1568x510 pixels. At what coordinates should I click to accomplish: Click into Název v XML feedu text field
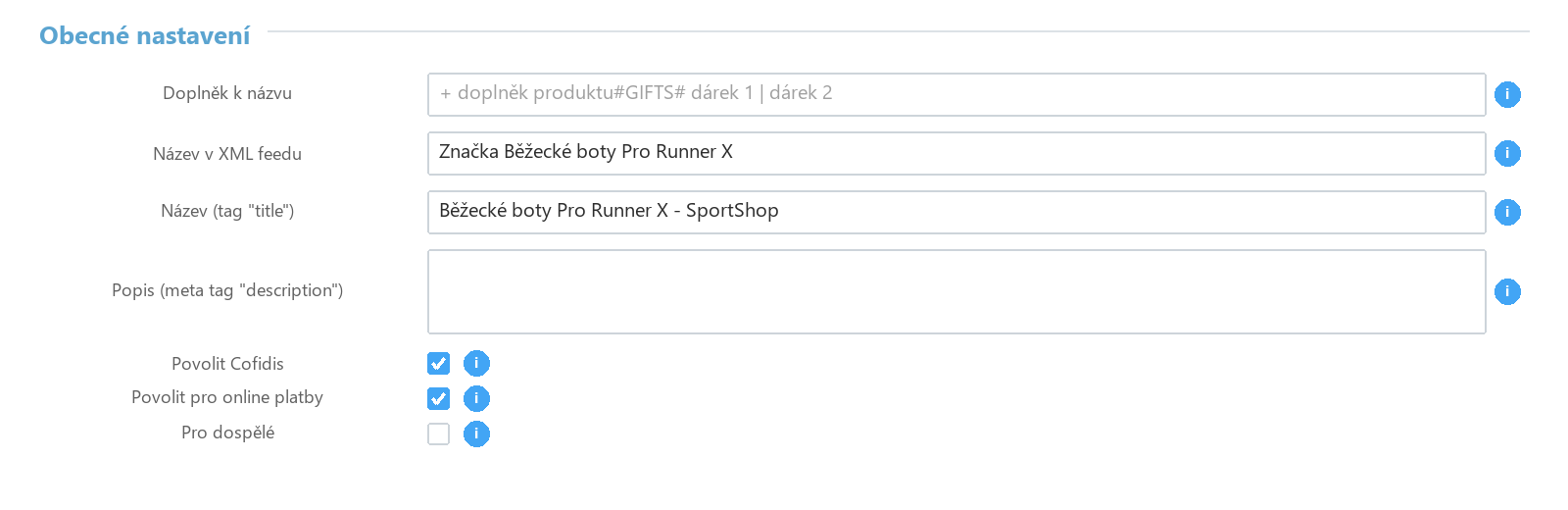[956, 153]
